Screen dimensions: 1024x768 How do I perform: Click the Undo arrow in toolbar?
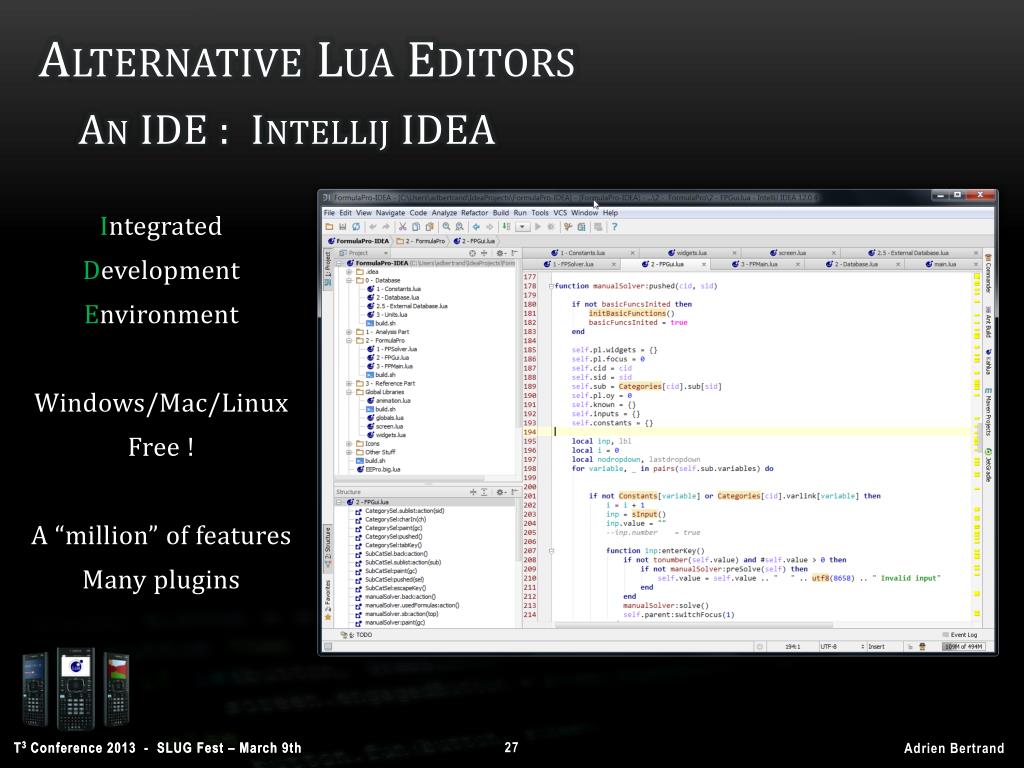pos(373,227)
